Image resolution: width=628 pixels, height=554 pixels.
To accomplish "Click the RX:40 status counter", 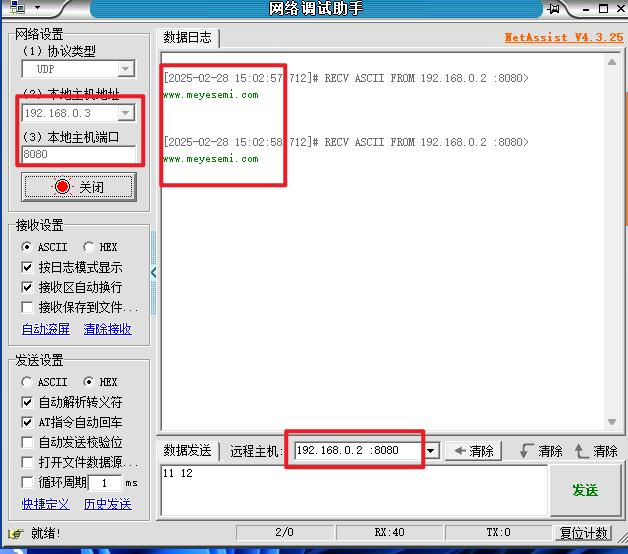I will coord(389,532).
